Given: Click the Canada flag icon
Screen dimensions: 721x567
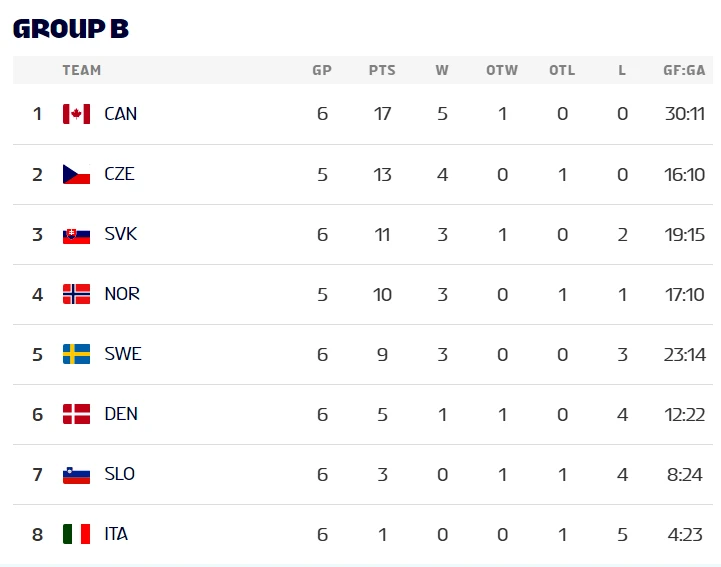Looking at the screenshot, I should tap(76, 114).
